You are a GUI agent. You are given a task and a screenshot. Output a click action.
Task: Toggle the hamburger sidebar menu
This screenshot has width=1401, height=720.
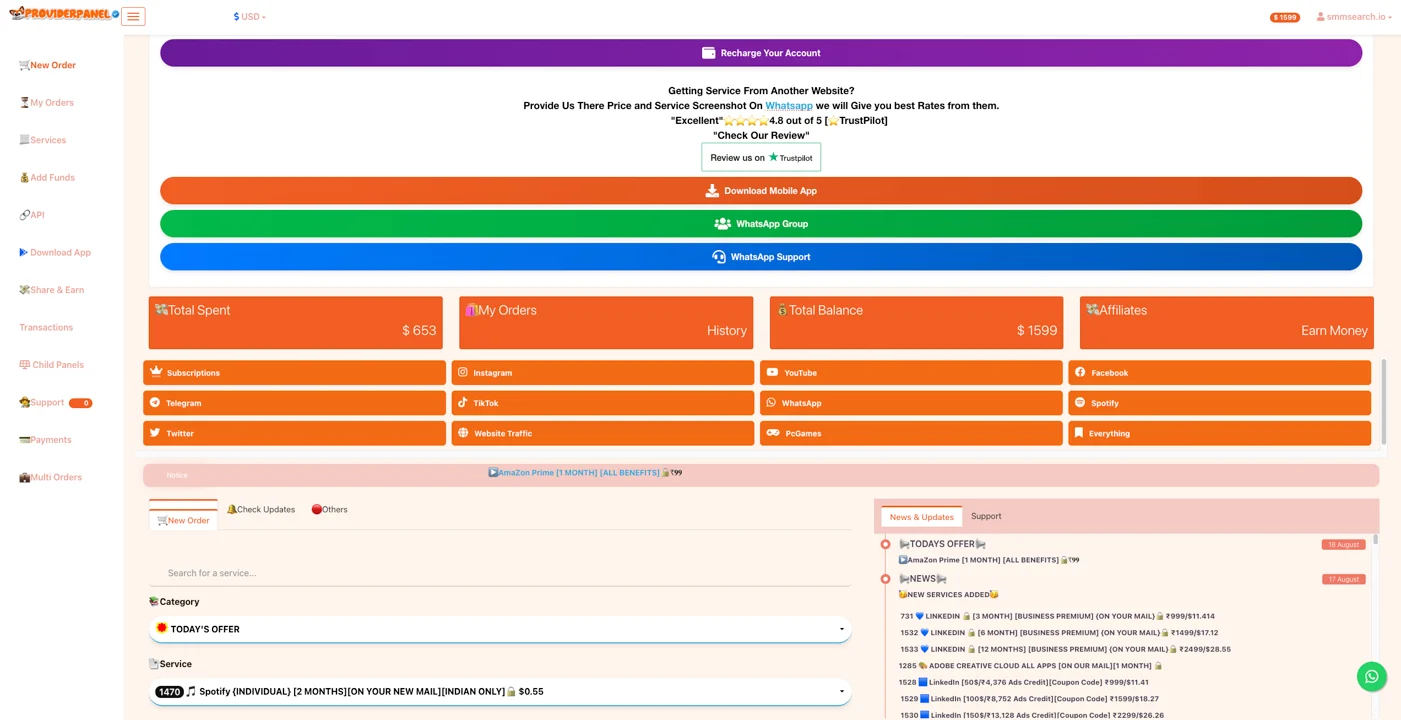[x=133, y=17]
